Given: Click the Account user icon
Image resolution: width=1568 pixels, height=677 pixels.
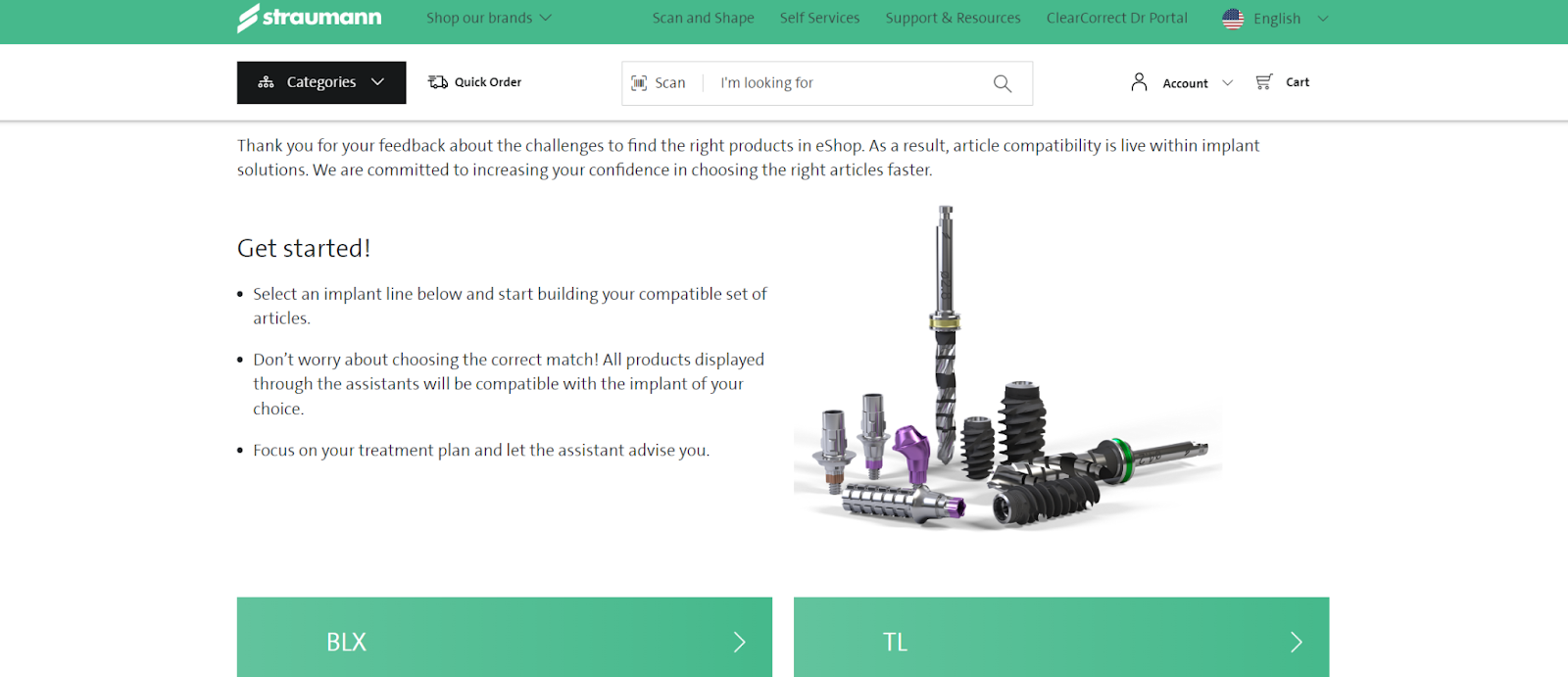Looking at the screenshot, I should [x=1139, y=82].
